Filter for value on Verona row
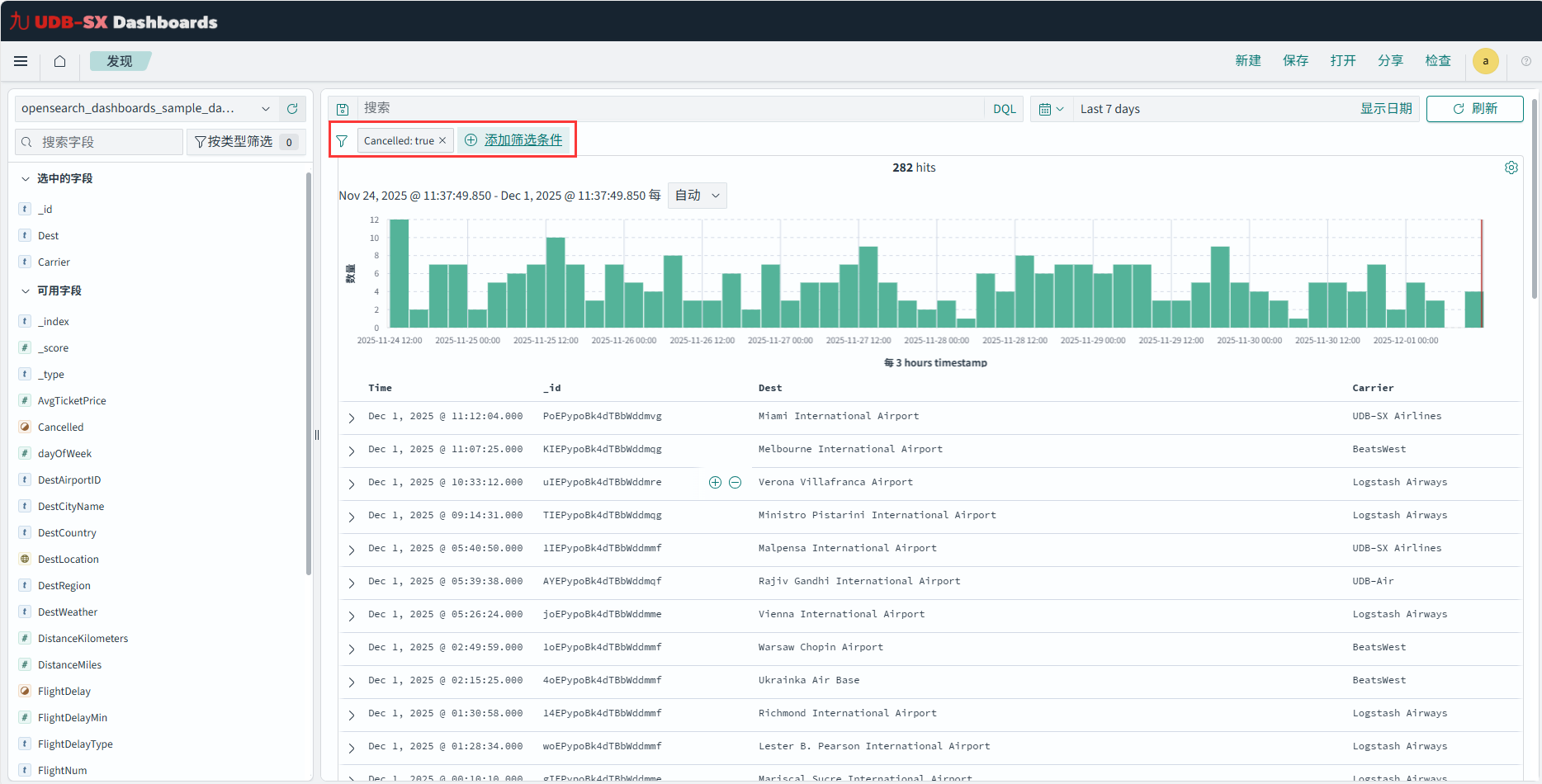1542x784 pixels. coord(715,483)
